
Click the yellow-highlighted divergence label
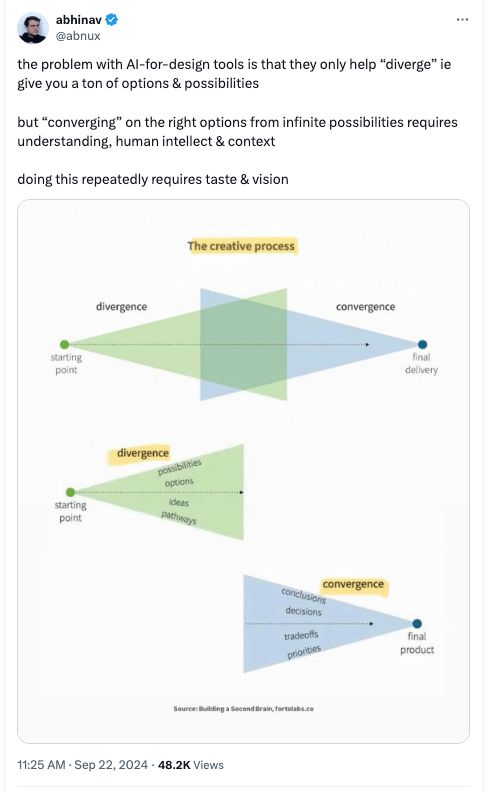(x=142, y=453)
